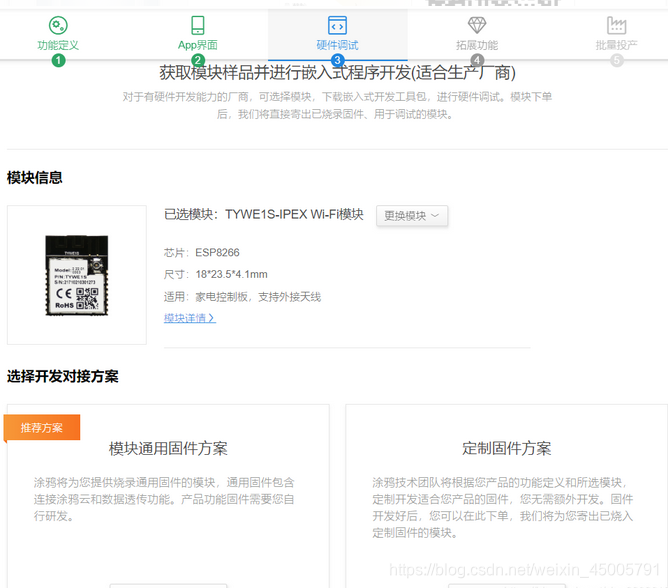Click the App界面 phone icon

[x=198, y=25]
